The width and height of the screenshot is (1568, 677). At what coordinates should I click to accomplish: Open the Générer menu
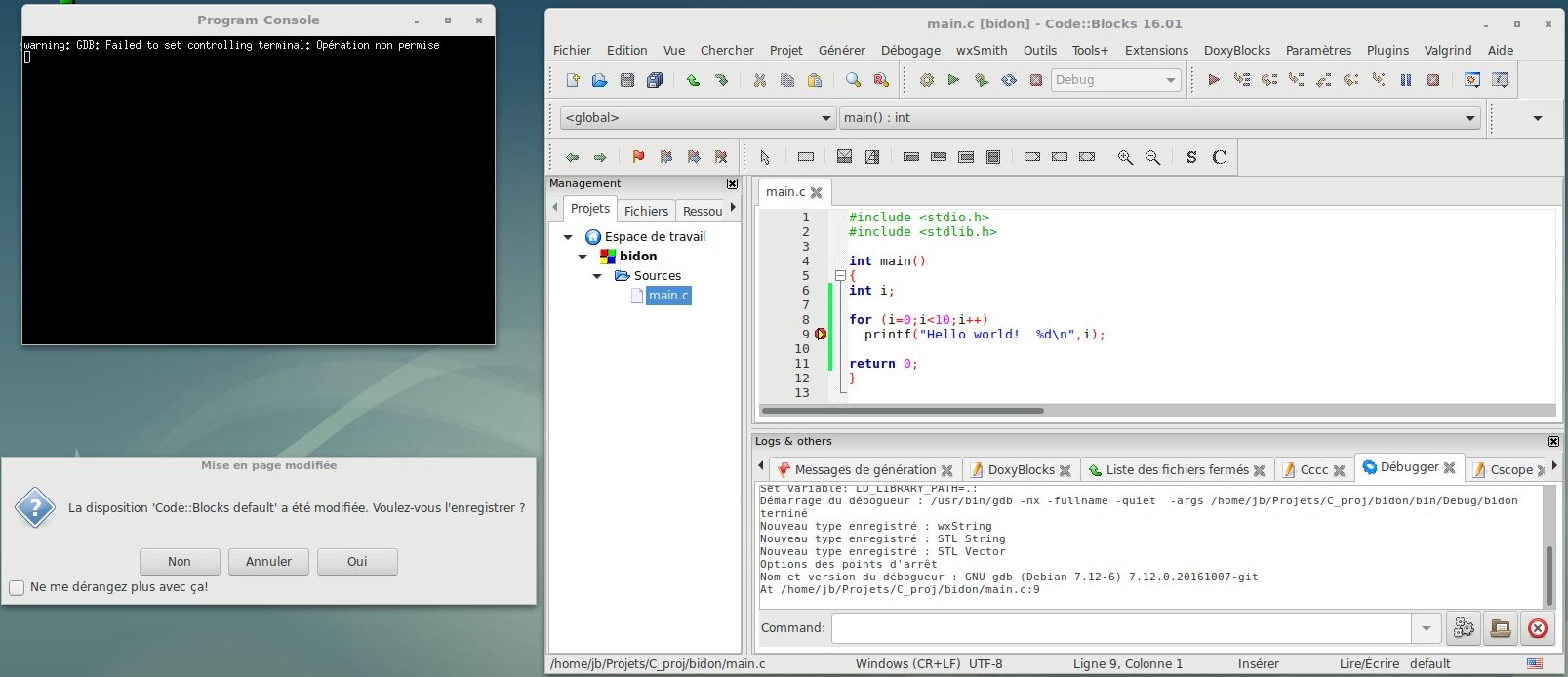tap(841, 51)
